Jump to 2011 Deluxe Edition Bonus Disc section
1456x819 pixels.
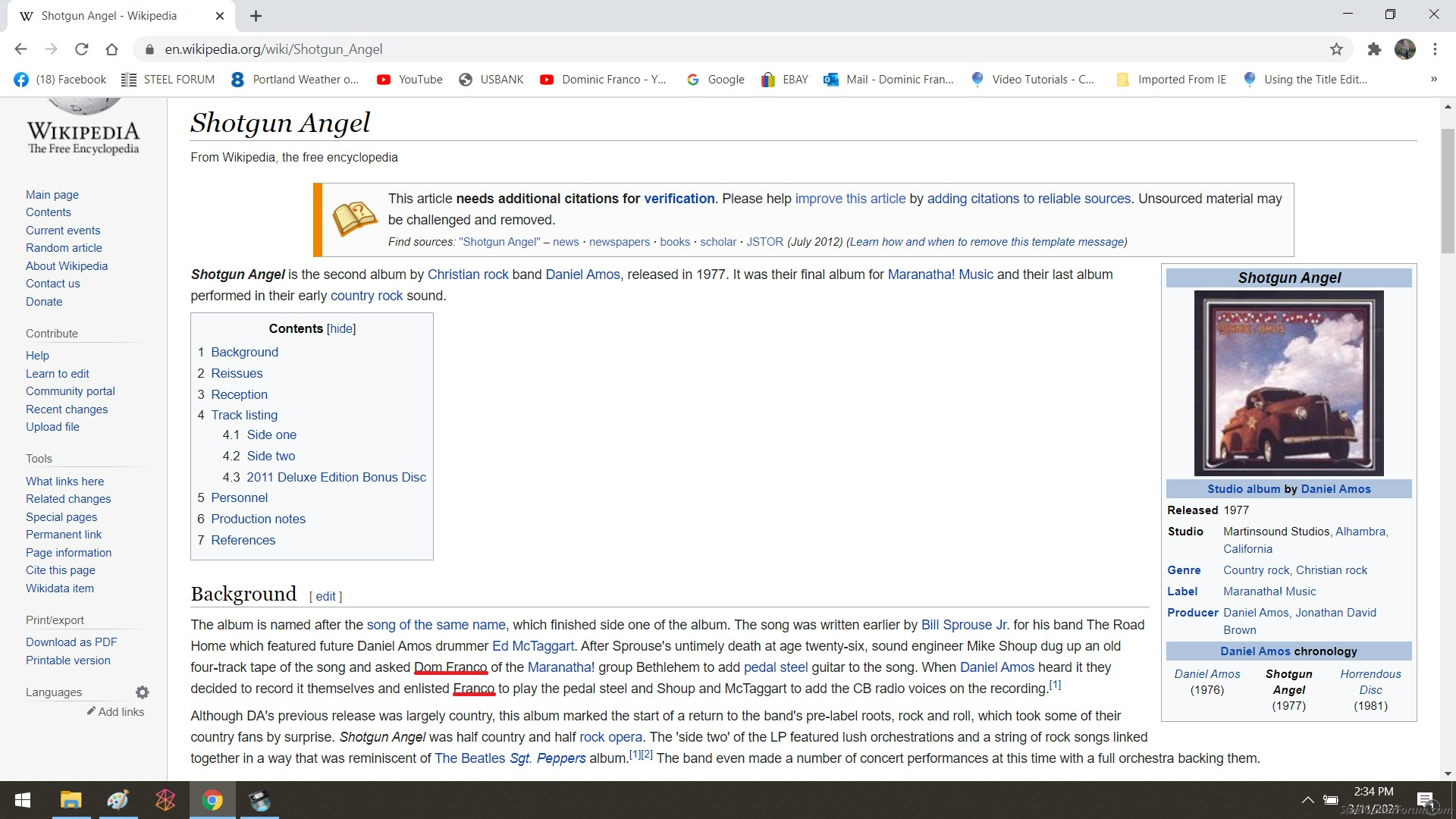point(336,477)
